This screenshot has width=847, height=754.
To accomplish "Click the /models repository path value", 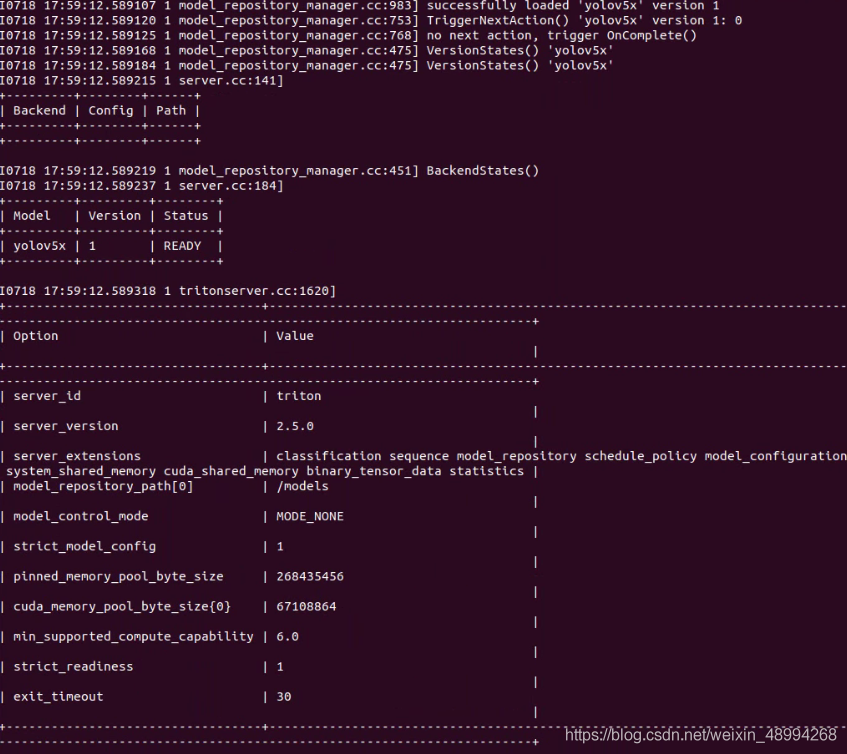I will click(x=302, y=486).
